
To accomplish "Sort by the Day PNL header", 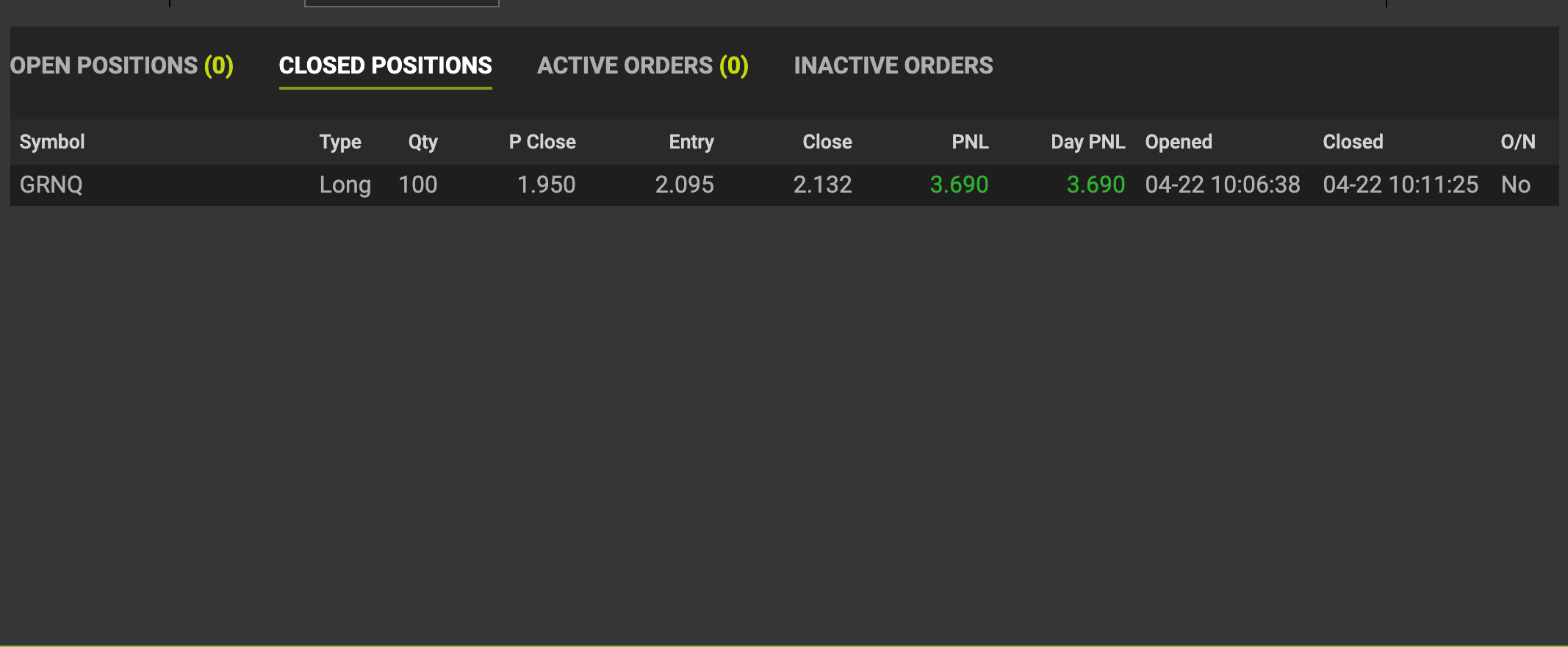I will click(1087, 142).
